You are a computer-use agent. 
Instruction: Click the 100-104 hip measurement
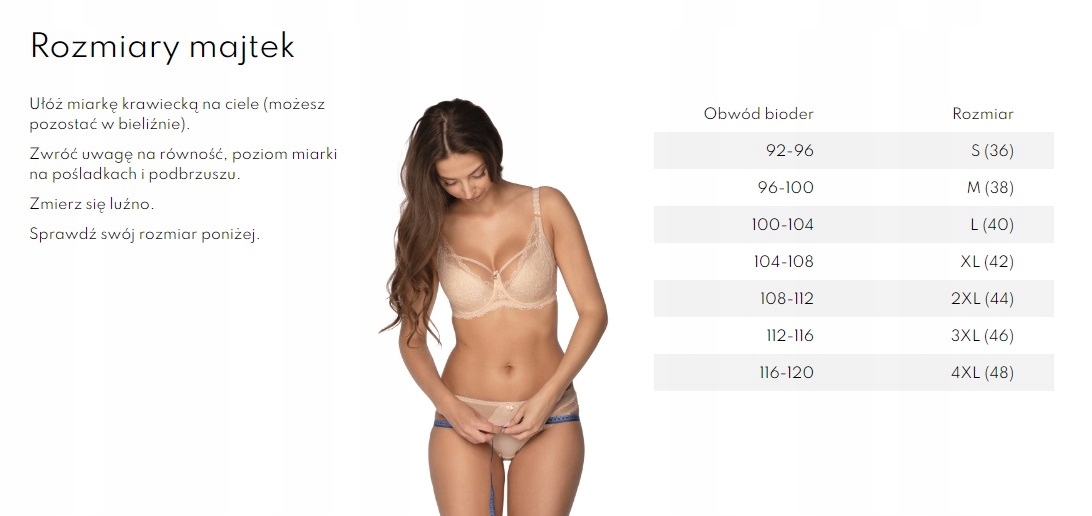782,224
